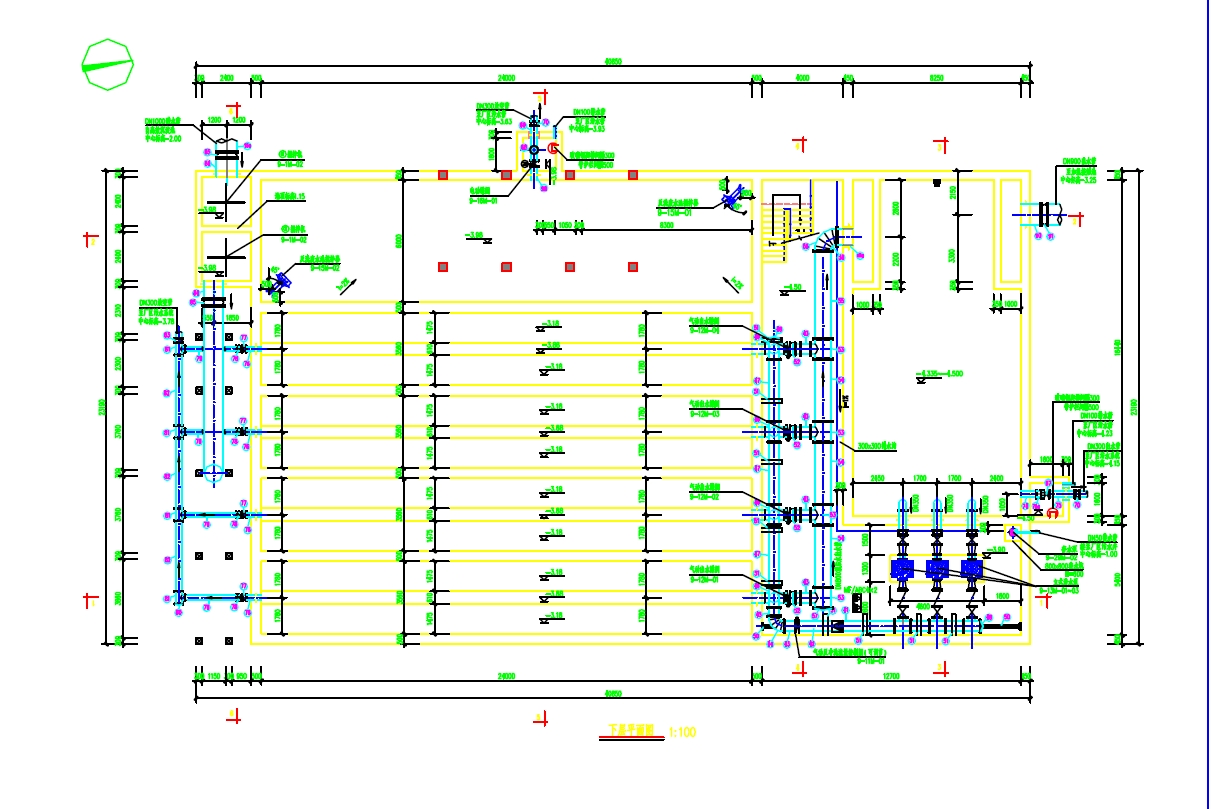This screenshot has height=809, width=1218.
Task: Click the label 9-15M-02
Action: pos(325,268)
